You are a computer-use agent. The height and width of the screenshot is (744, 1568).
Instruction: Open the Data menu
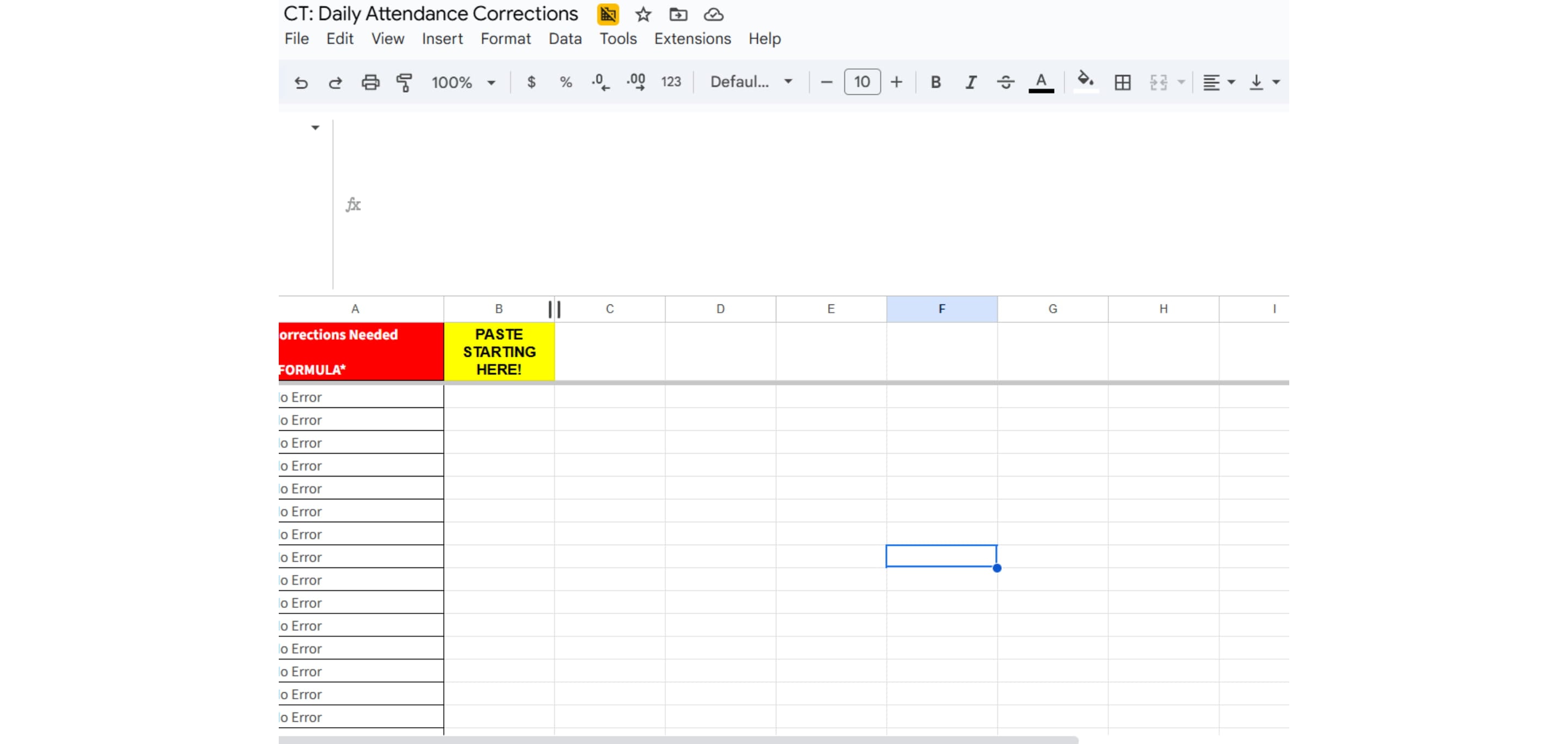[x=565, y=39]
